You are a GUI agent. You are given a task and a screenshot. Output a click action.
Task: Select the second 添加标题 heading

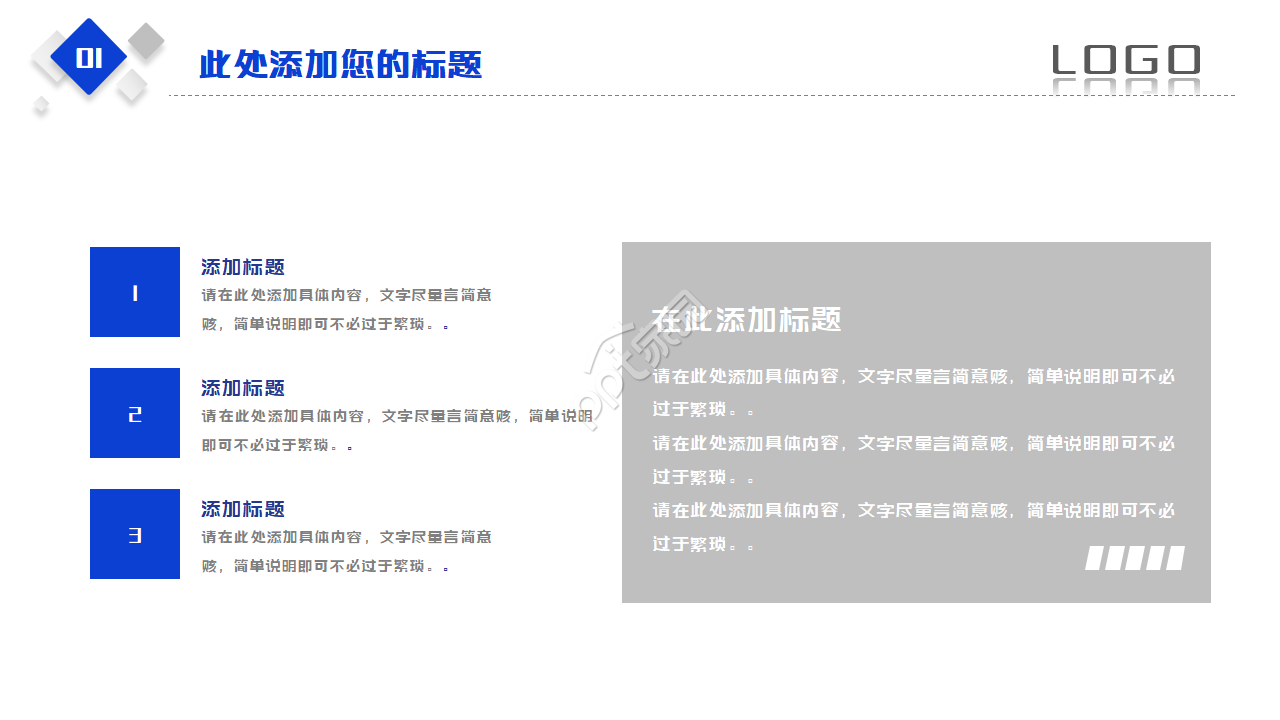pyautogui.click(x=242, y=388)
